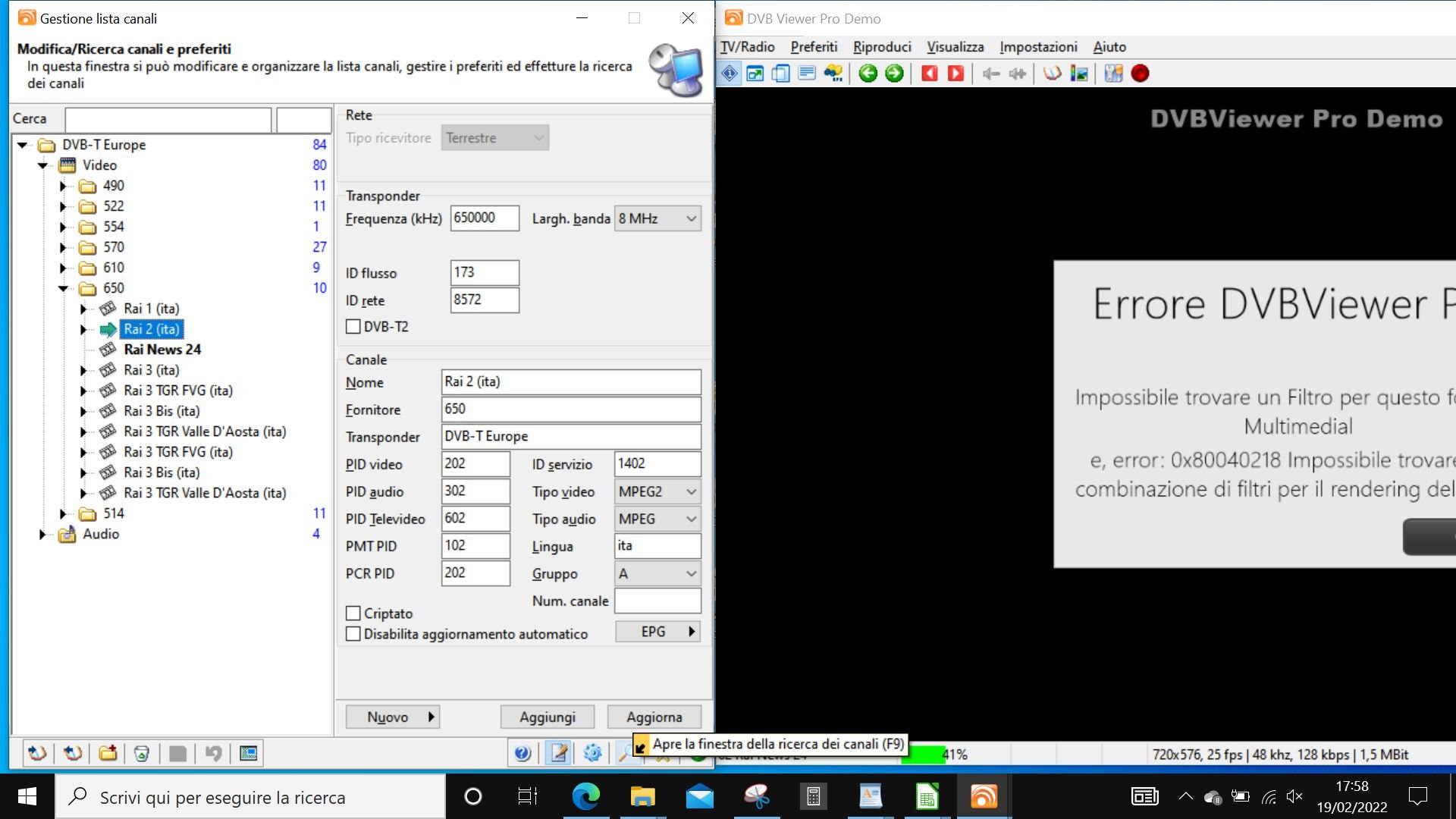1456x819 pixels.
Task: Collapse the 650 folder node
Action: (x=64, y=288)
